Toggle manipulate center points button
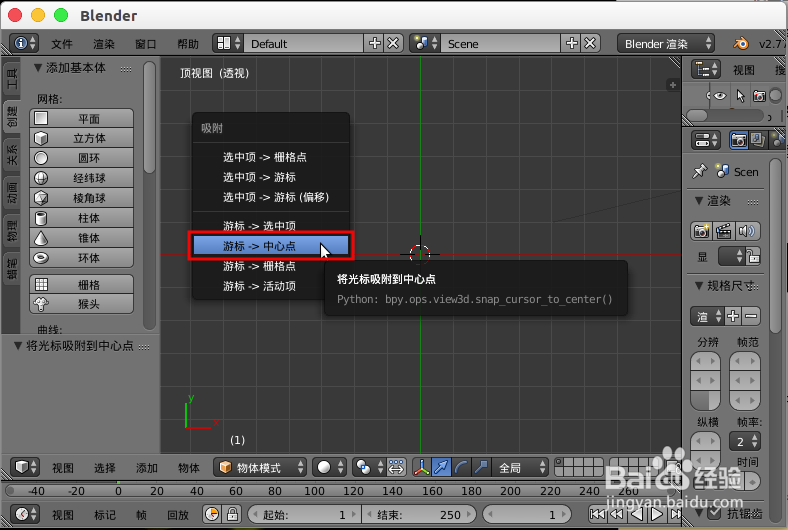Viewport: 788px width, 530px height. click(396, 467)
